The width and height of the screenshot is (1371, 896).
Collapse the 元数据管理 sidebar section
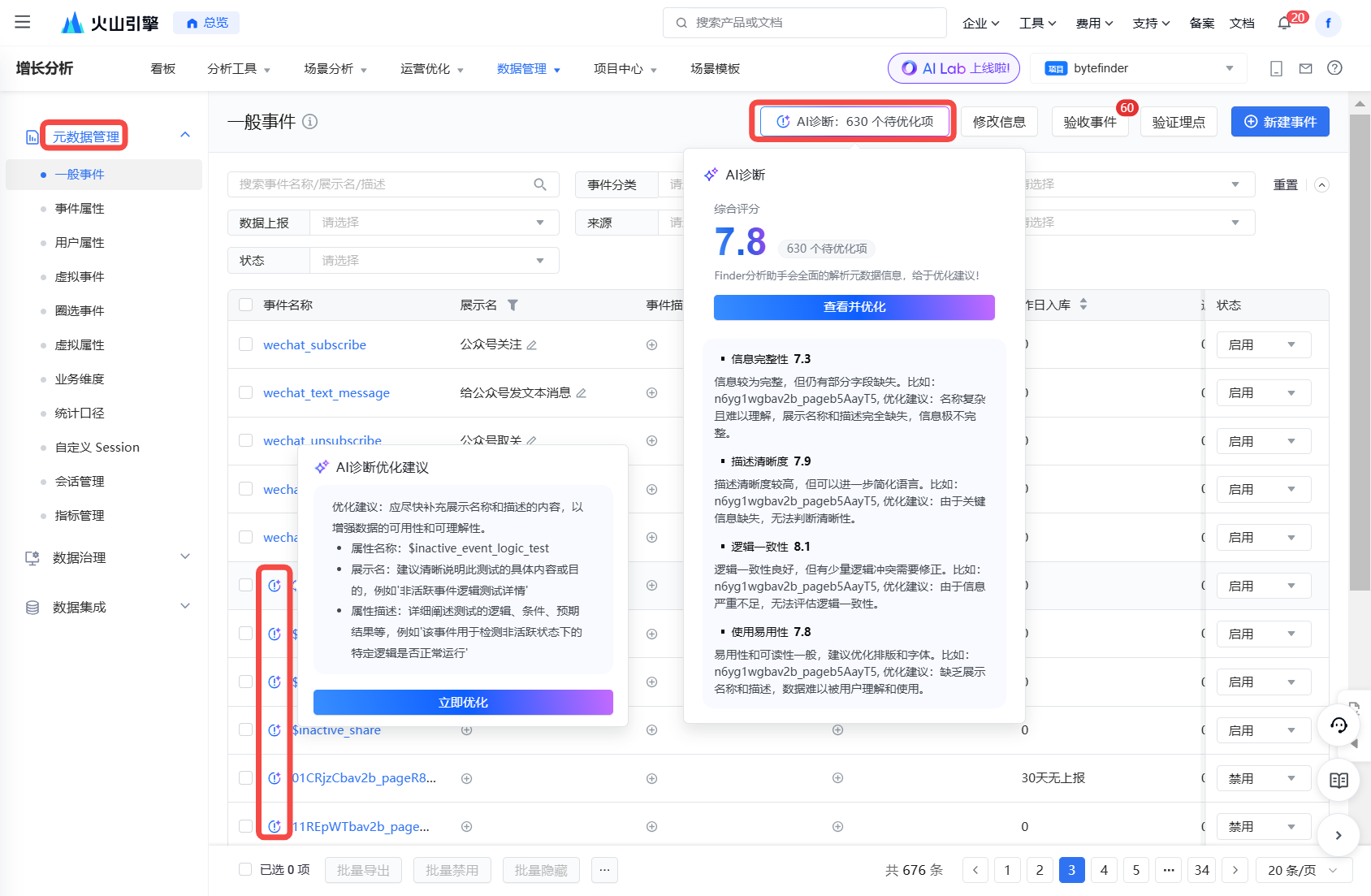pyautogui.click(x=185, y=135)
